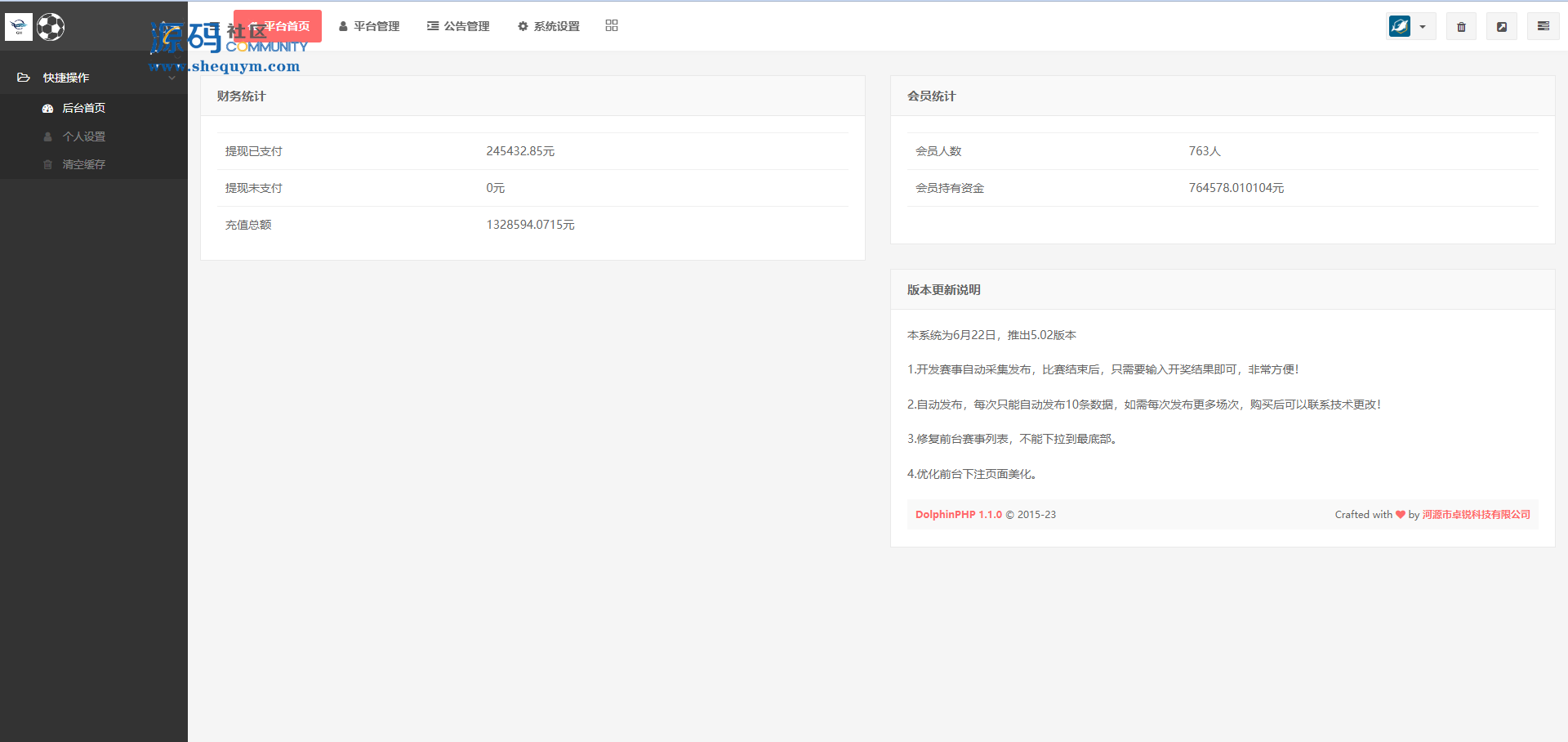Select the value 763人
1568x742 pixels.
(1205, 151)
